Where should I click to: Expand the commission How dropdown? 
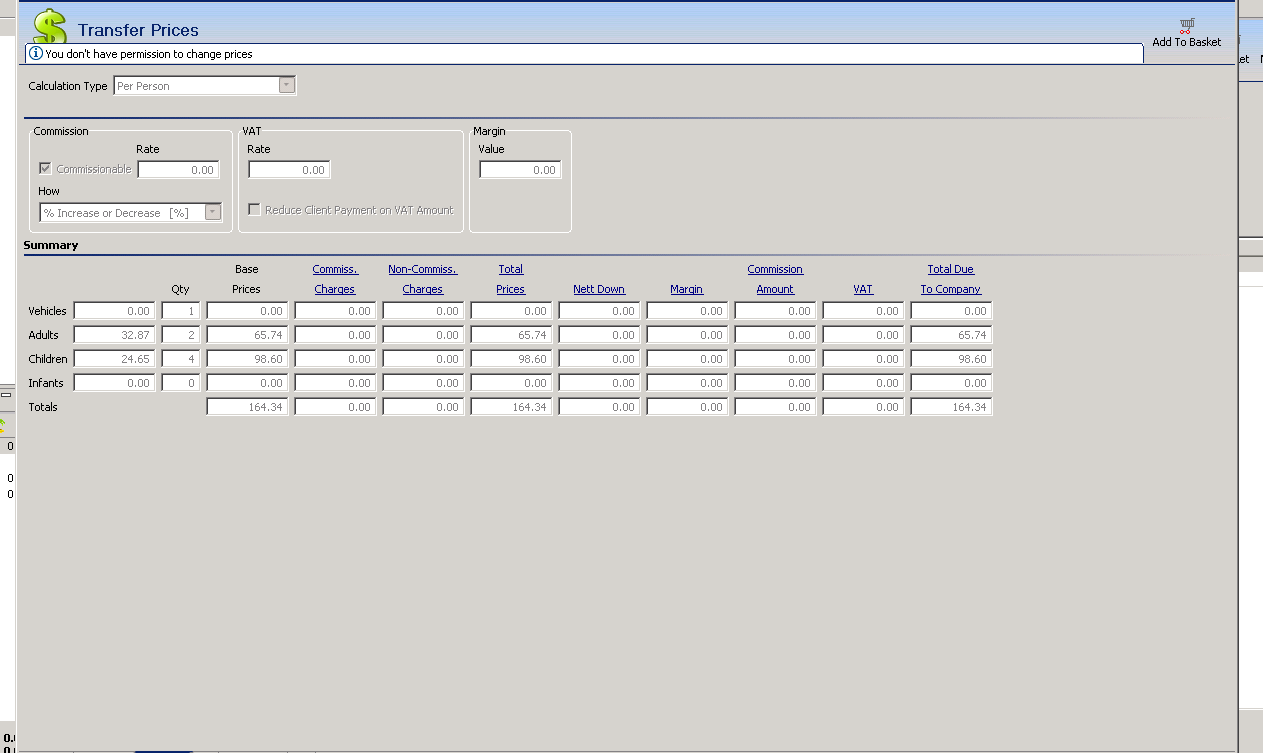pos(212,212)
